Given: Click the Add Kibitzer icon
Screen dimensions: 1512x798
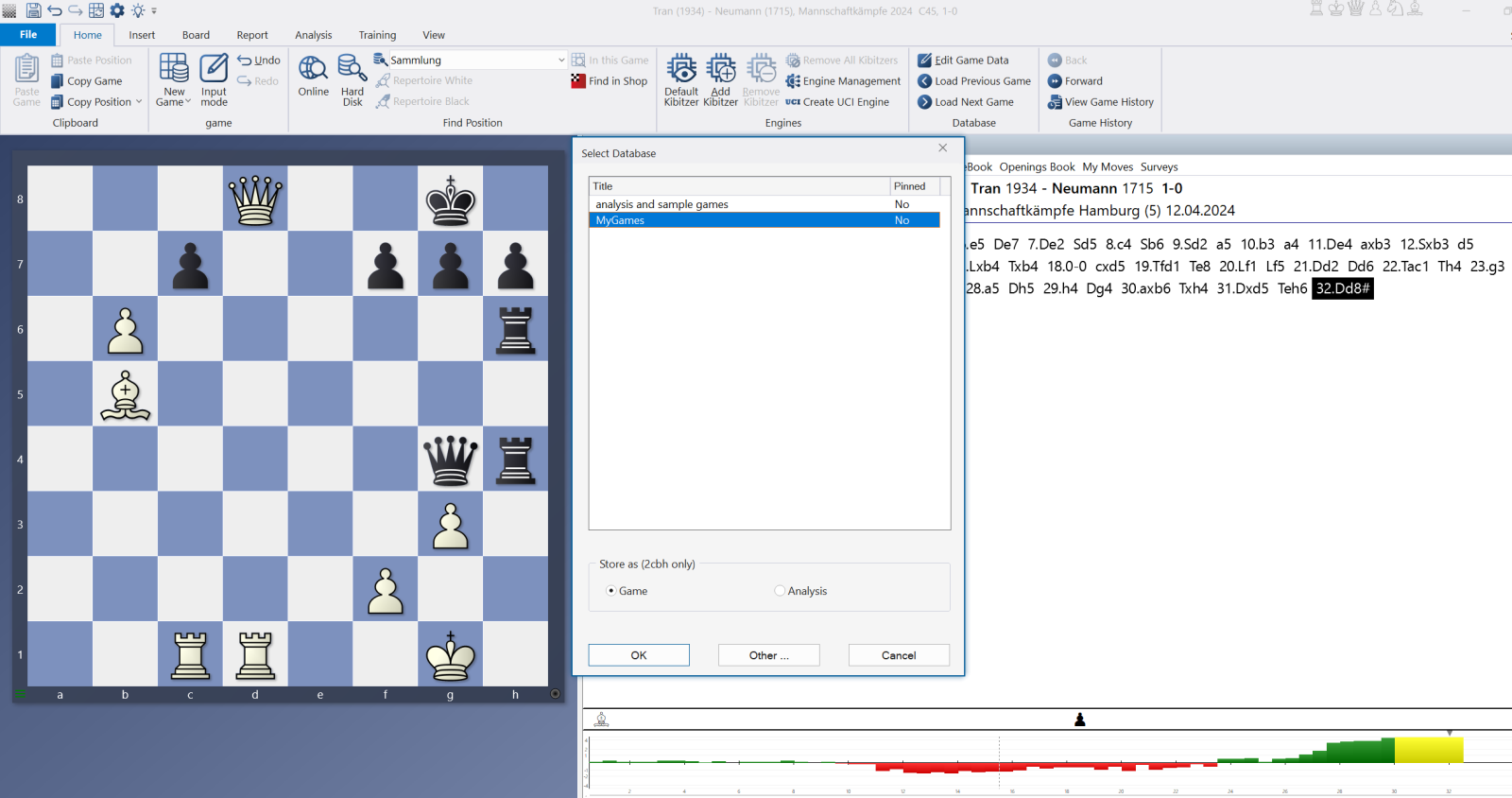Looking at the screenshot, I should pyautogui.click(x=721, y=70).
